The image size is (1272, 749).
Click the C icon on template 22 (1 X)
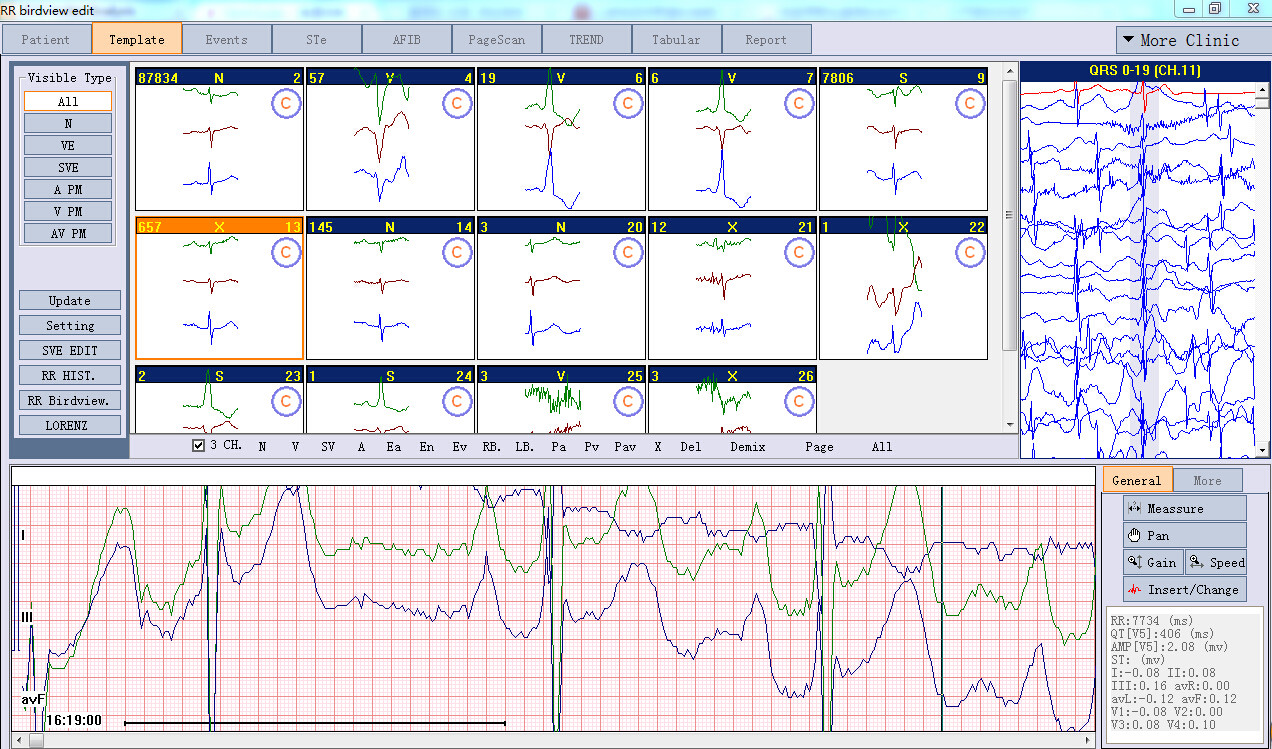point(970,253)
